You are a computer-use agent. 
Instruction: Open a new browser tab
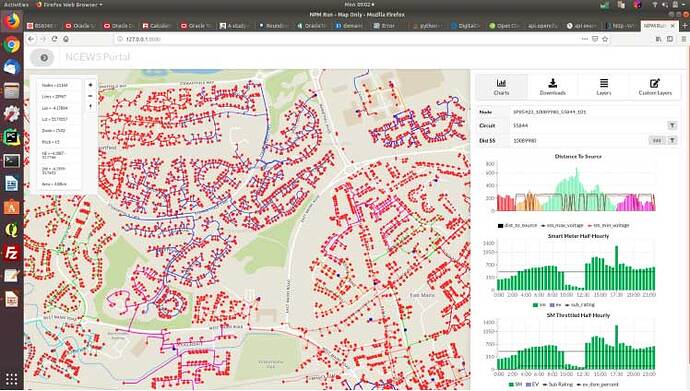(684, 26)
